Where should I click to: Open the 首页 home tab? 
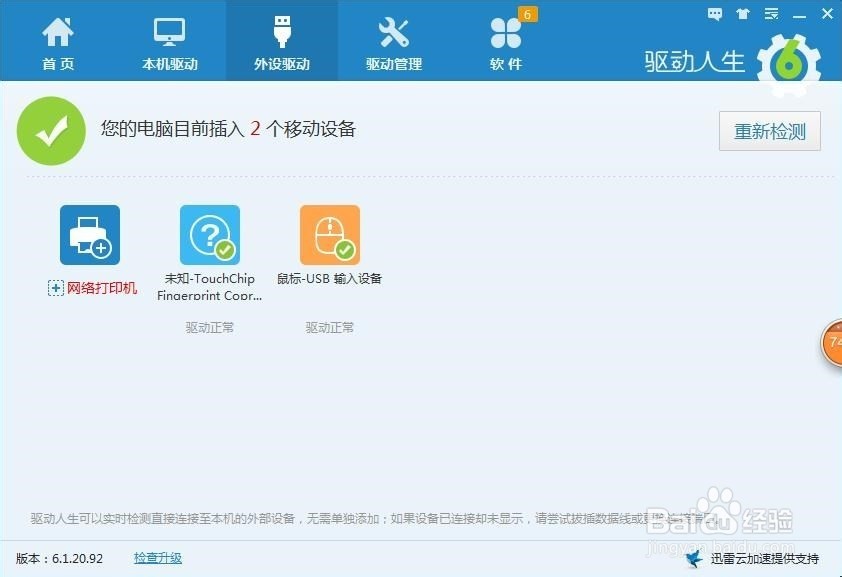[x=58, y=43]
